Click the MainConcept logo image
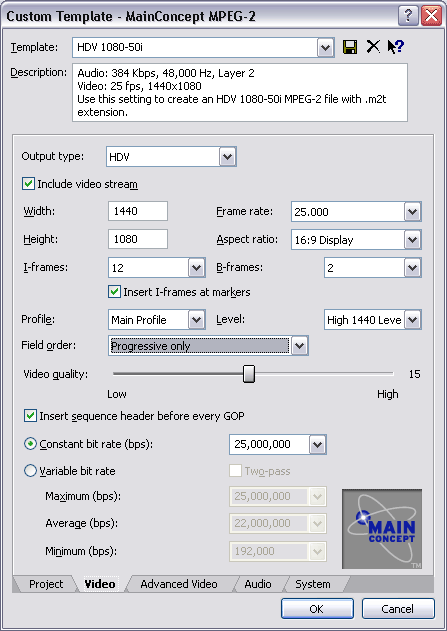Screen dimensions: 447x631 click(x=382, y=529)
